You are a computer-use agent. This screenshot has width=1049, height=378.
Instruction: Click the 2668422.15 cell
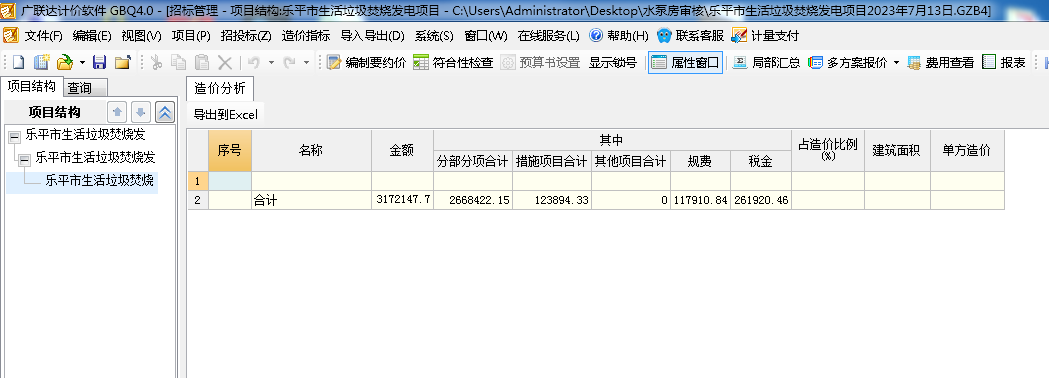point(473,200)
